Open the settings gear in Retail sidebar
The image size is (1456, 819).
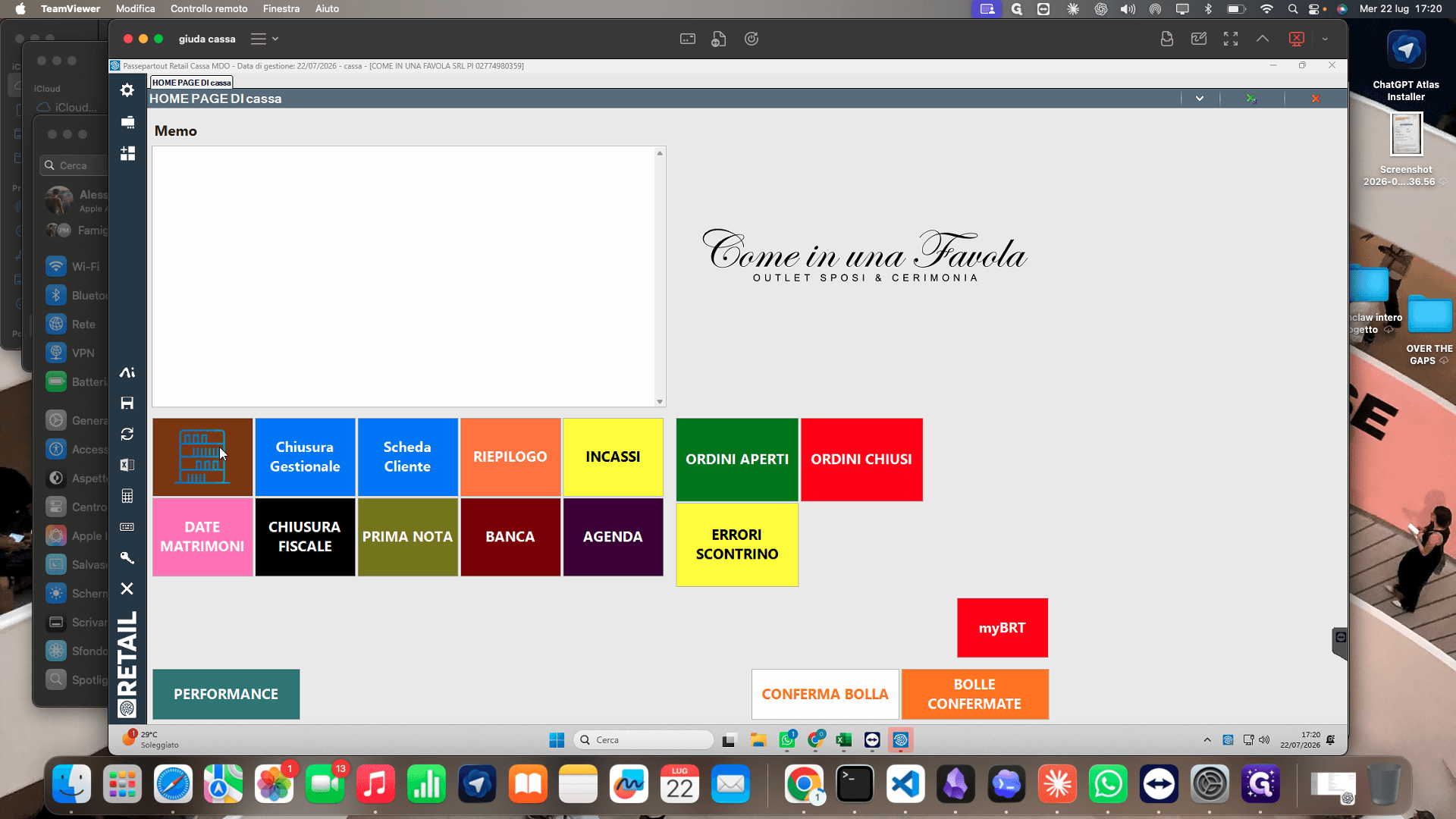127,90
